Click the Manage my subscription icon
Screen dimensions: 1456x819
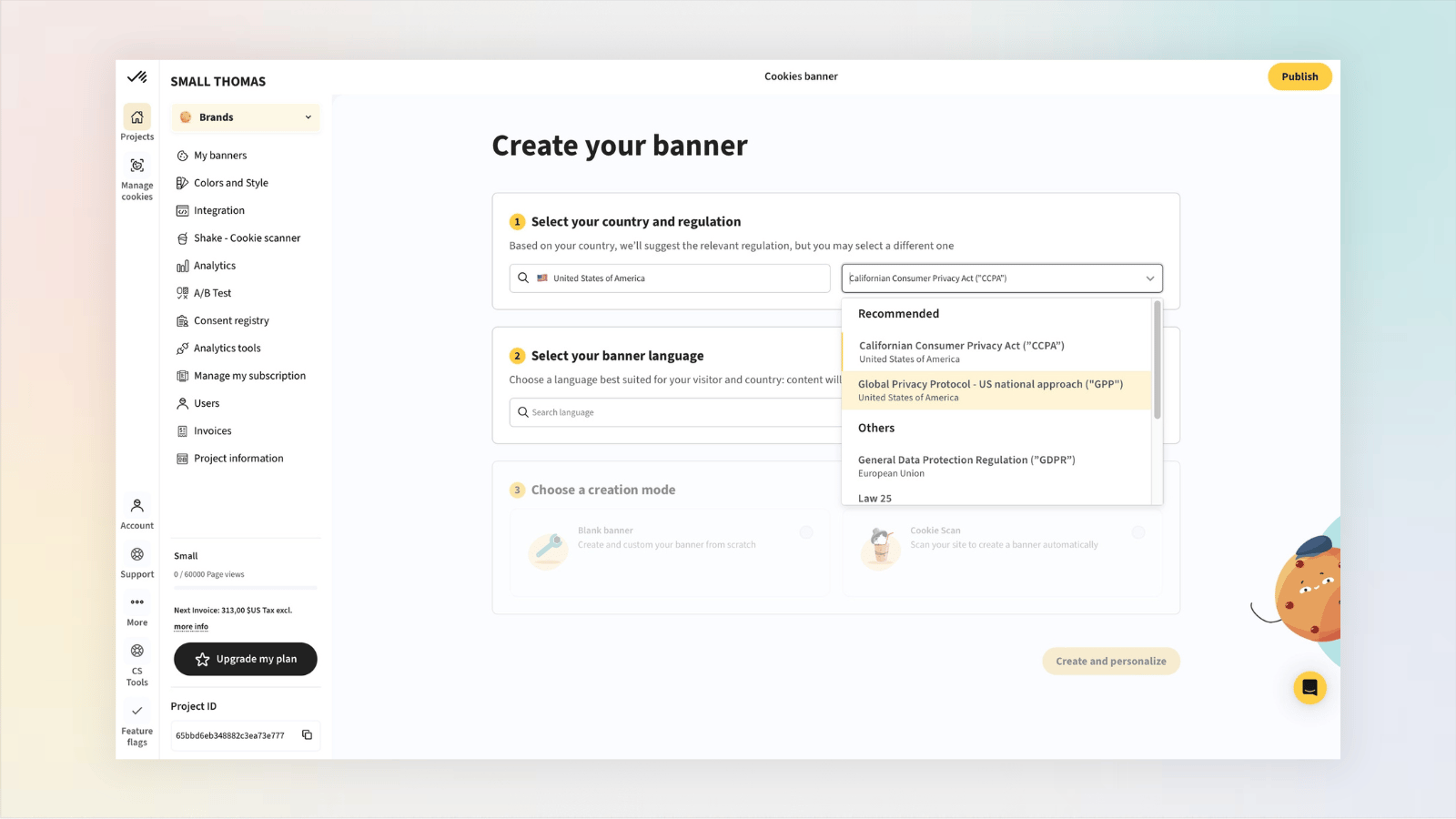[182, 376]
